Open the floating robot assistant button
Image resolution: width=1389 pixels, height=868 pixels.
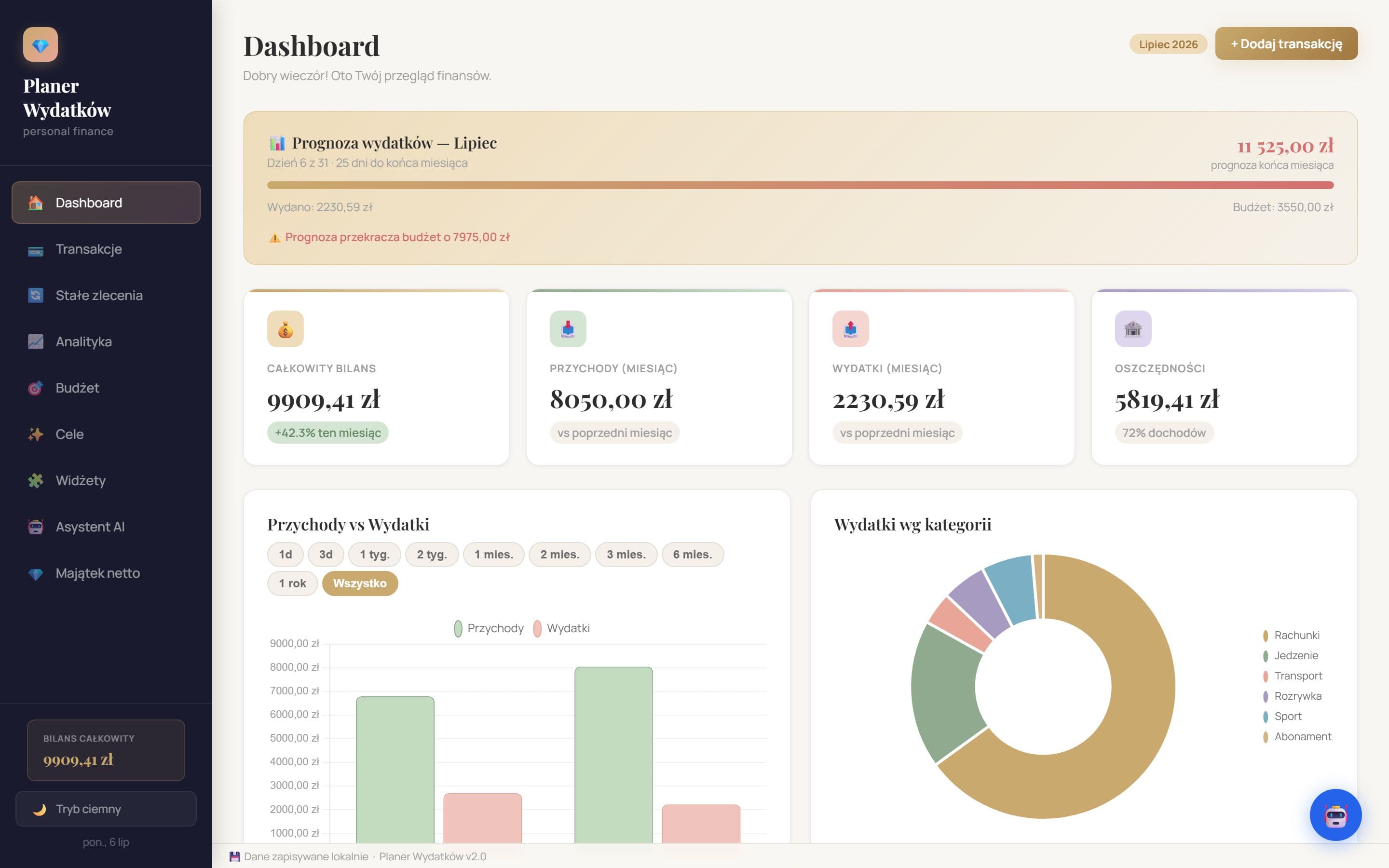[1335, 814]
